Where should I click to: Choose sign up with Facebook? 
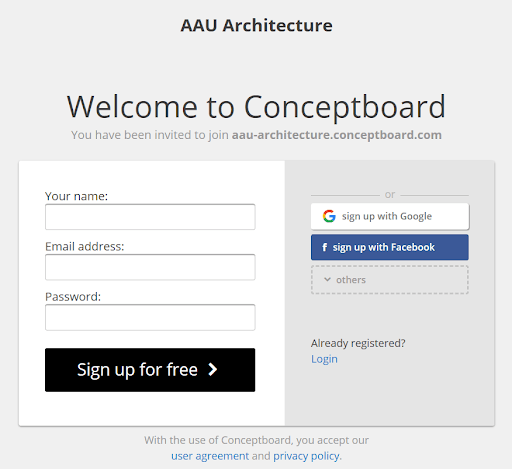click(x=390, y=247)
